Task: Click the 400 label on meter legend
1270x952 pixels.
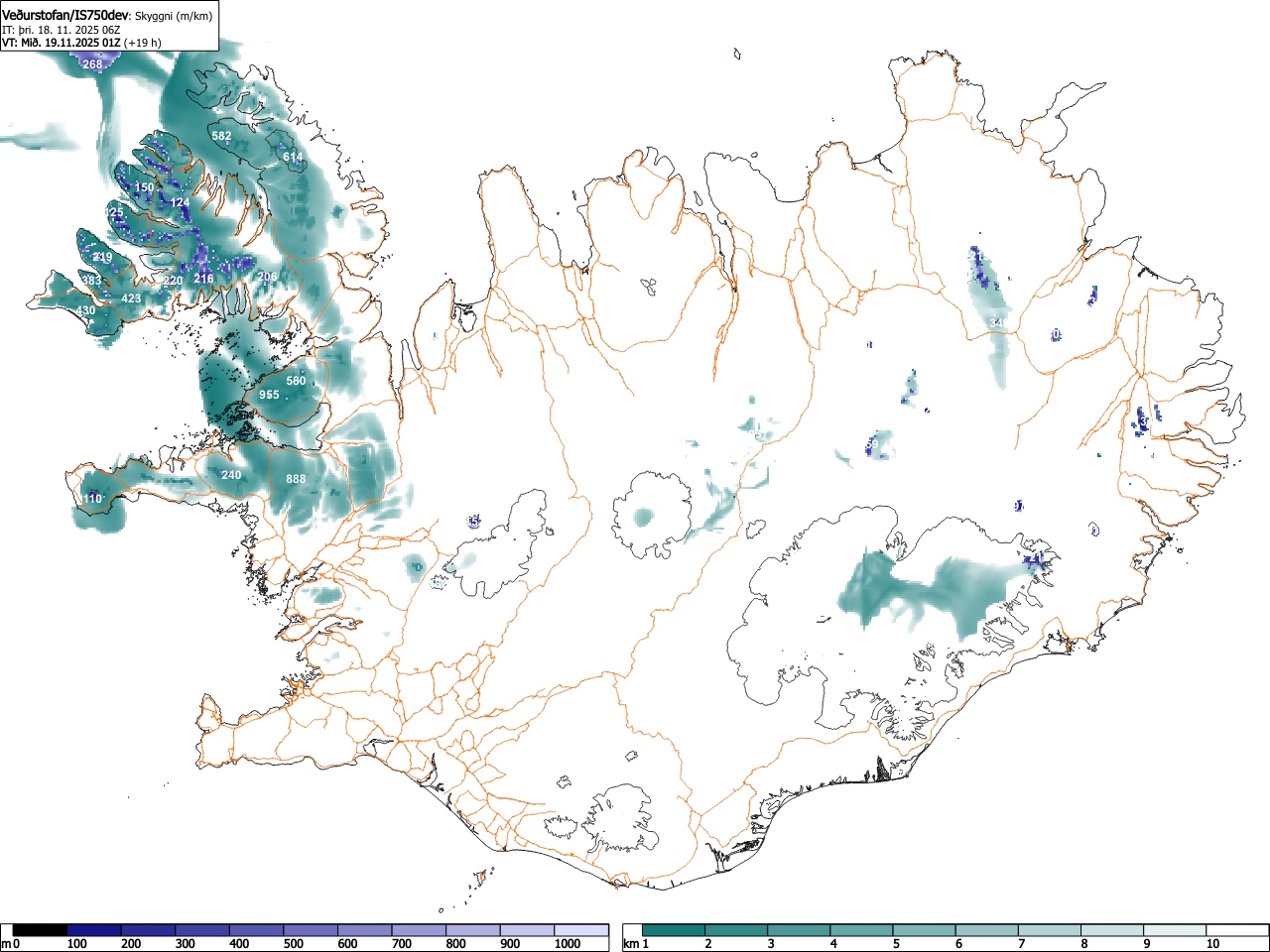Action: coord(239,944)
